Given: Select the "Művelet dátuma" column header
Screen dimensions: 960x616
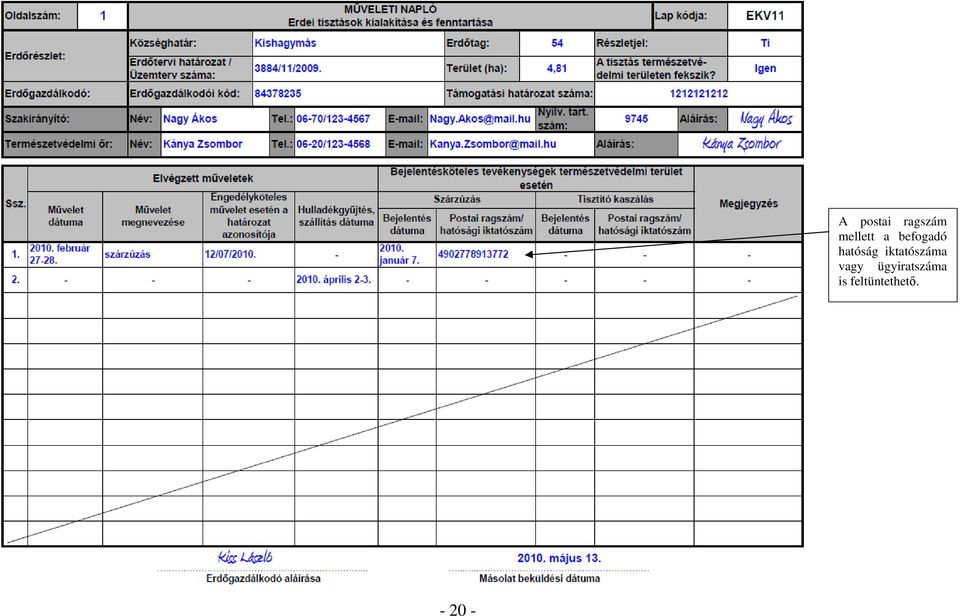Looking at the screenshot, I should [x=66, y=216].
